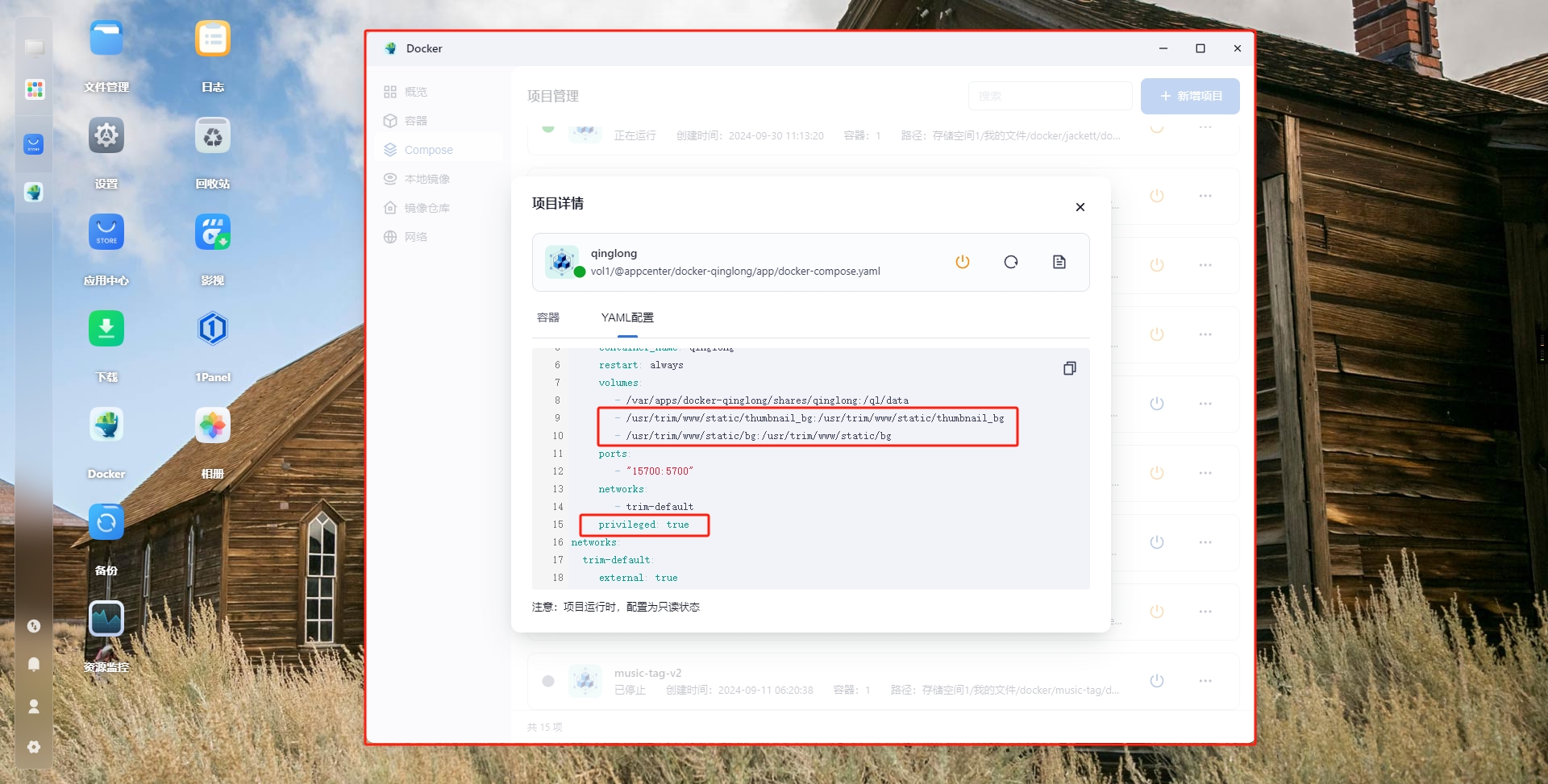Image resolution: width=1548 pixels, height=784 pixels.
Task: Open the 相册 photo app
Action: (x=213, y=425)
